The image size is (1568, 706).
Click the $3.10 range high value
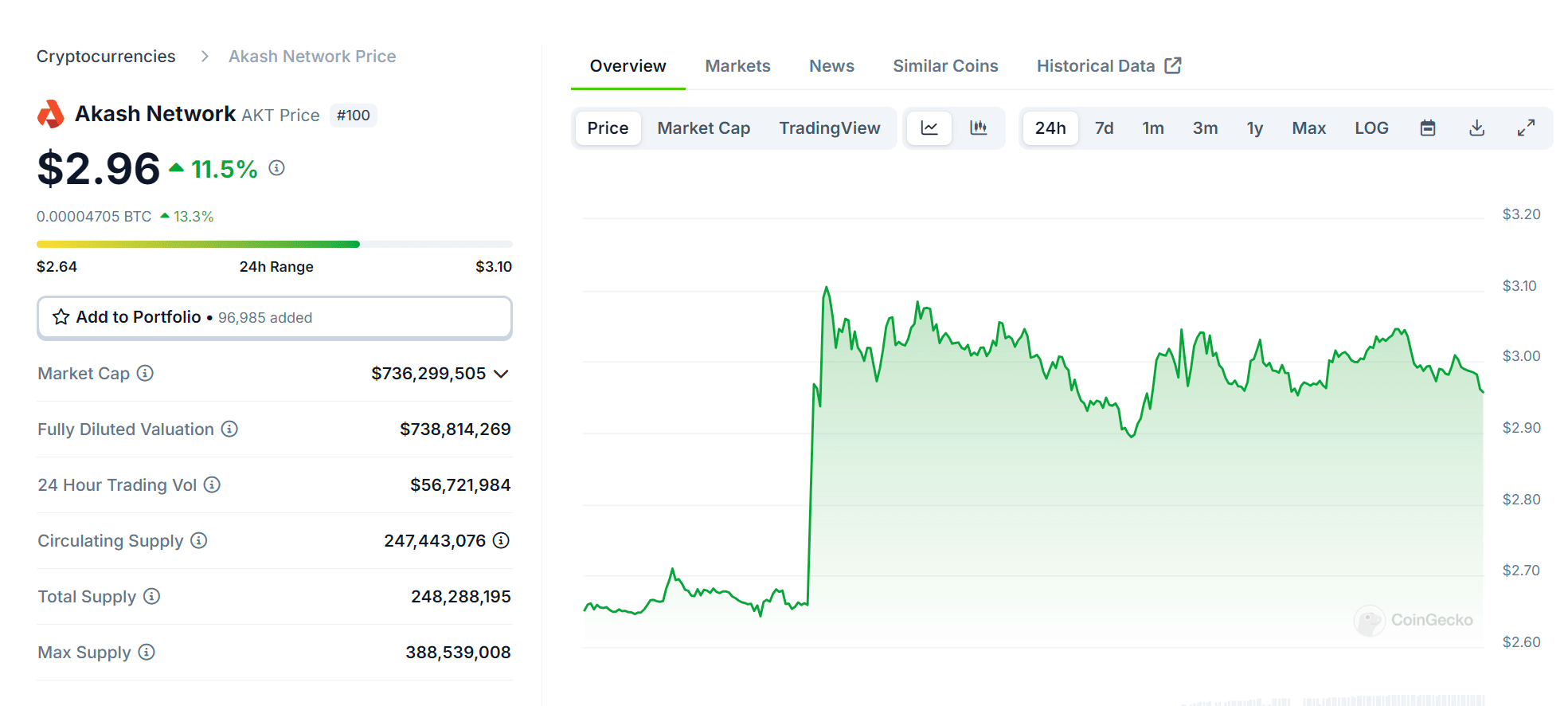(494, 267)
